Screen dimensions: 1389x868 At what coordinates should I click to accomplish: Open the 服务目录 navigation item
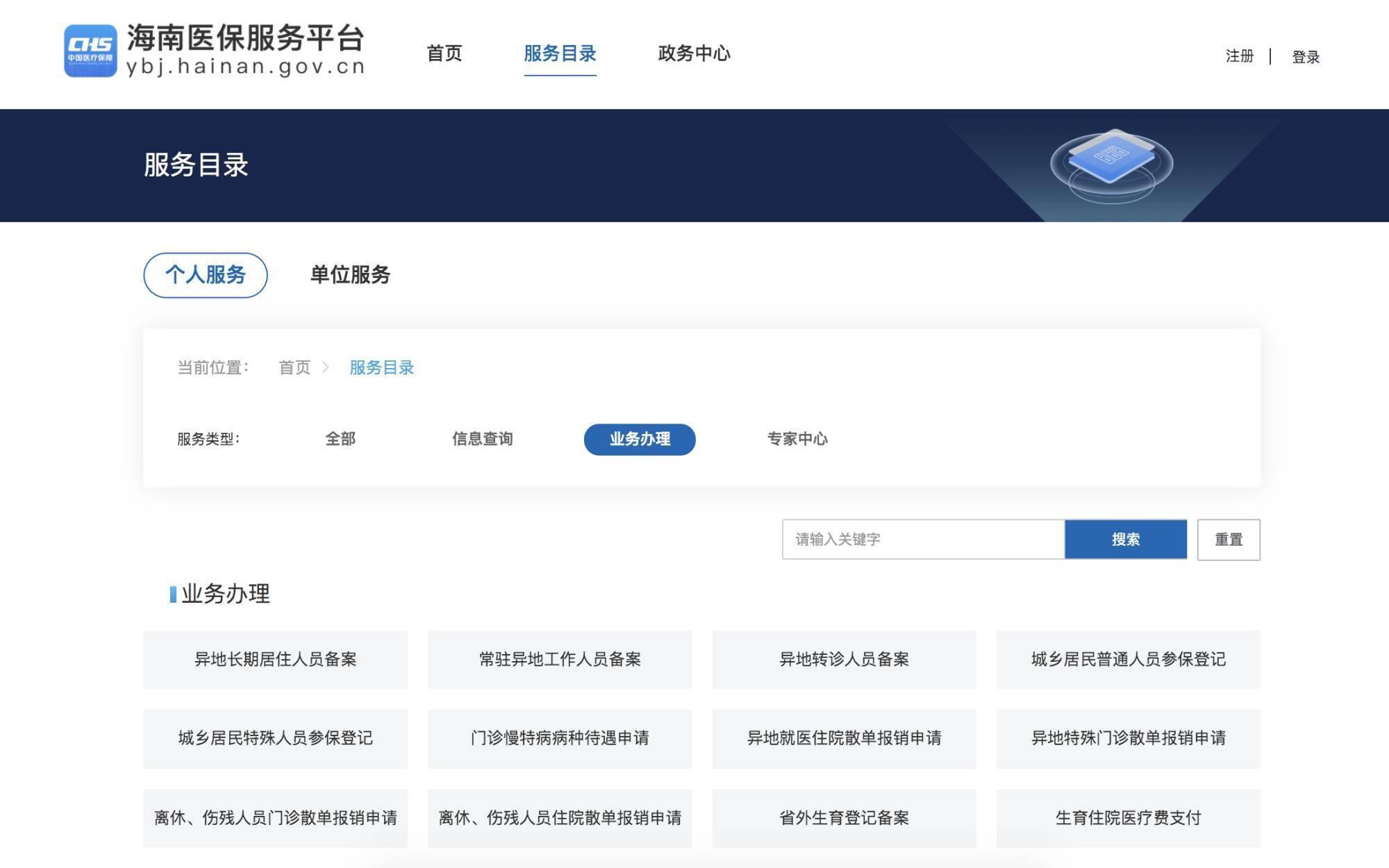click(559, 54)
